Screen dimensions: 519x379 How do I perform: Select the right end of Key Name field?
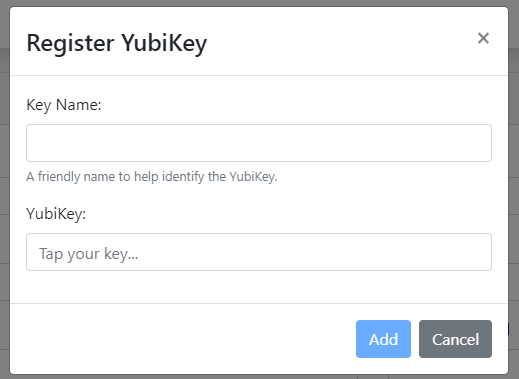coord(480,143)
